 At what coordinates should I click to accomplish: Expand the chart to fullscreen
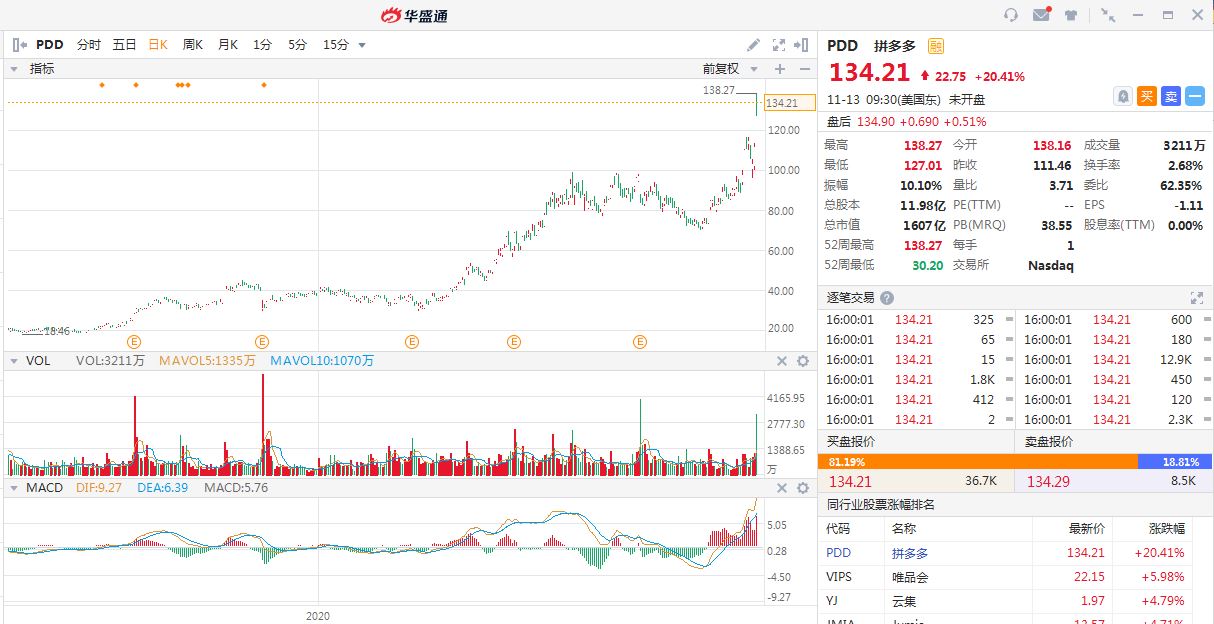779,45
